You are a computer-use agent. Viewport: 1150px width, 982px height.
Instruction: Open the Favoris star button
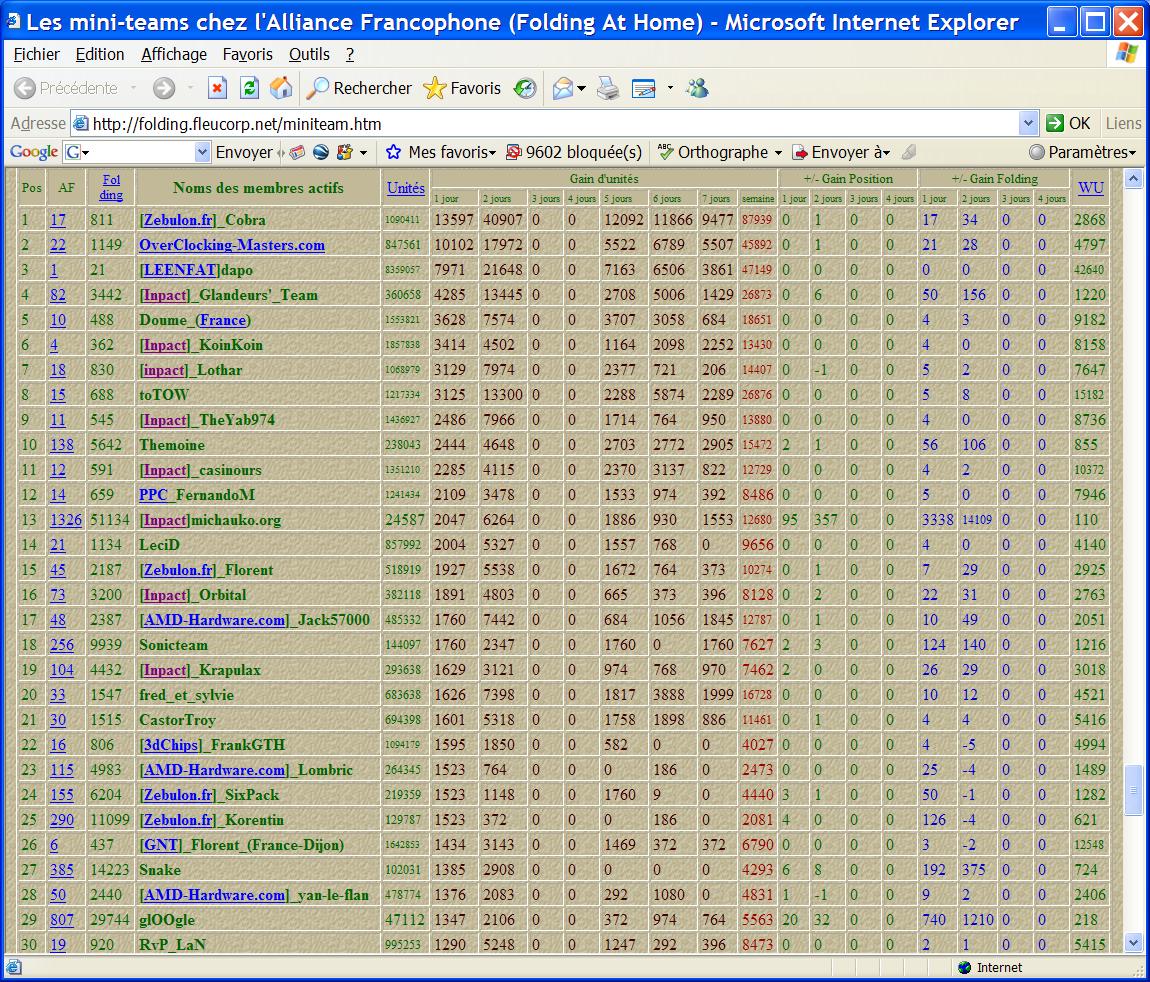[x=462, y=88]
